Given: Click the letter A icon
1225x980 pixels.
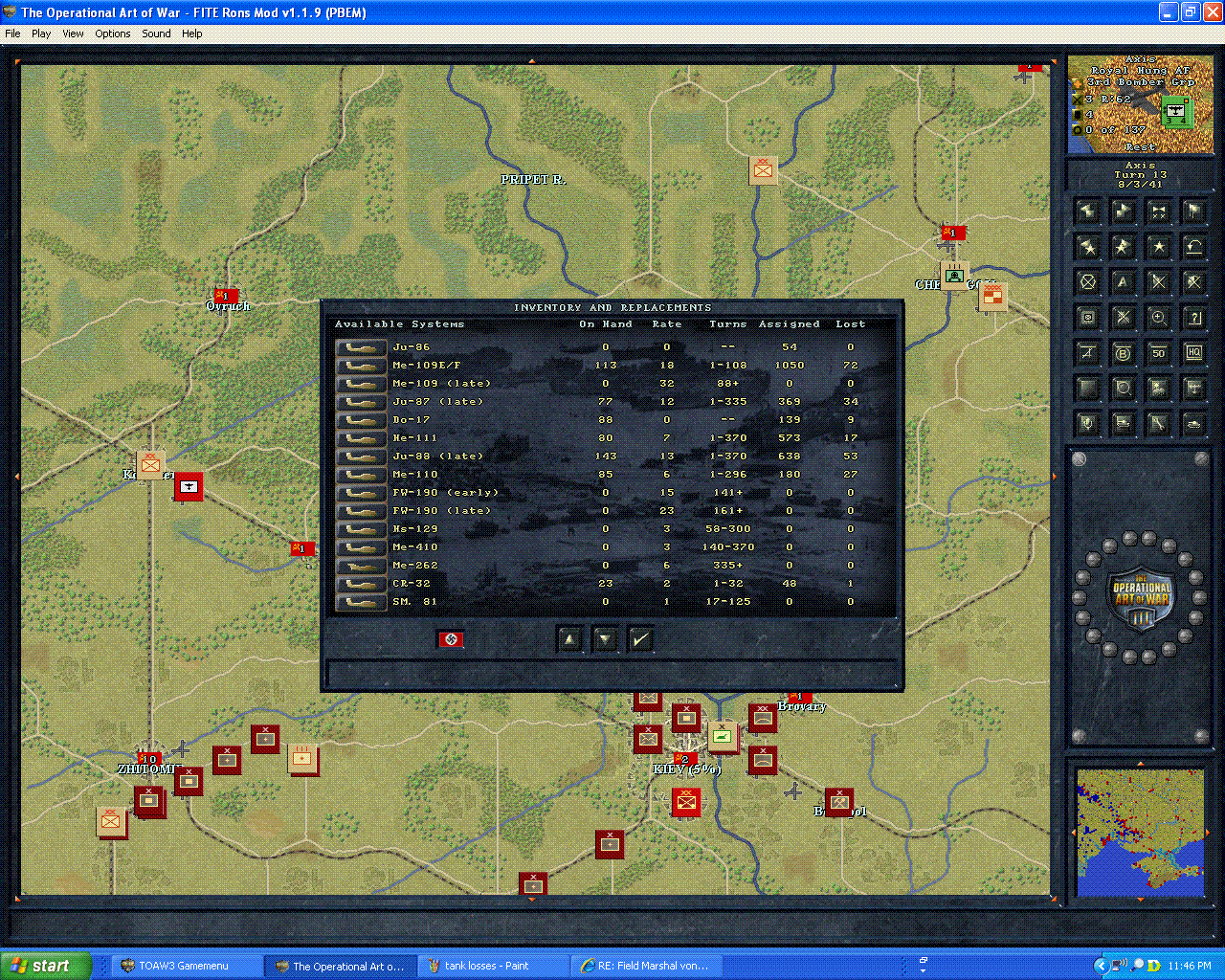Looking at the screenshot, I should 1123,281.
